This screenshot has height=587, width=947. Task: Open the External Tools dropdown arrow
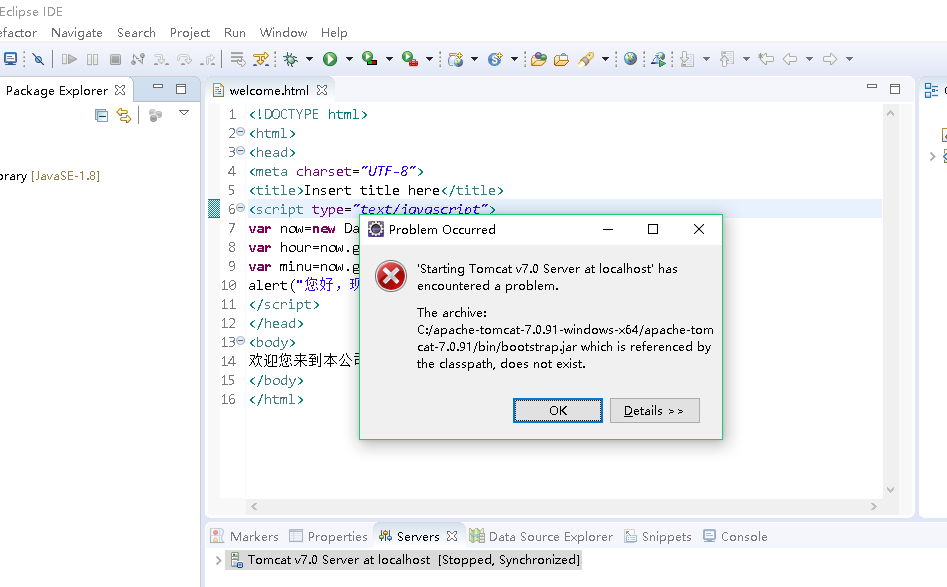click(x=429, y=59)
